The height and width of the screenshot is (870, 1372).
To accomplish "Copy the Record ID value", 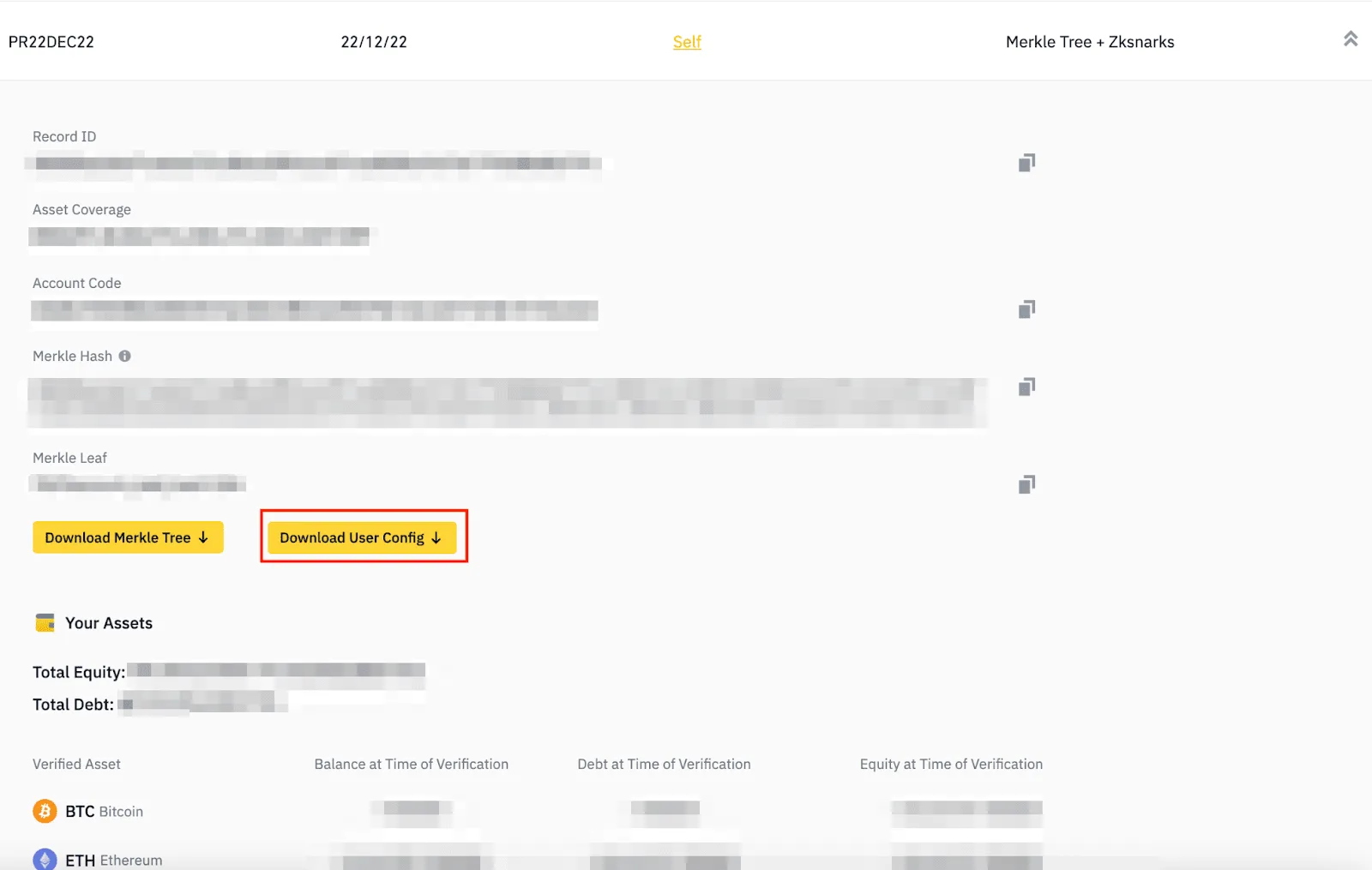I will click(1026, 163).
